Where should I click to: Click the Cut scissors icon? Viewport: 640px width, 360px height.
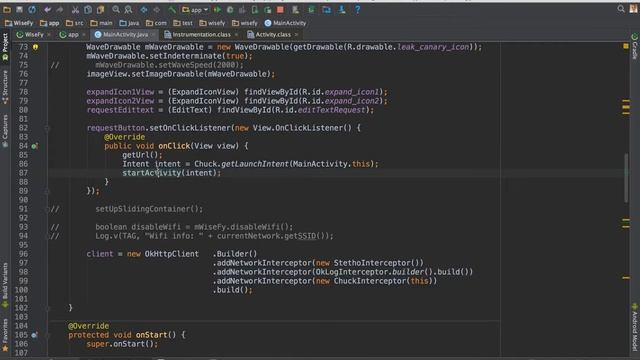coord(76,9)
